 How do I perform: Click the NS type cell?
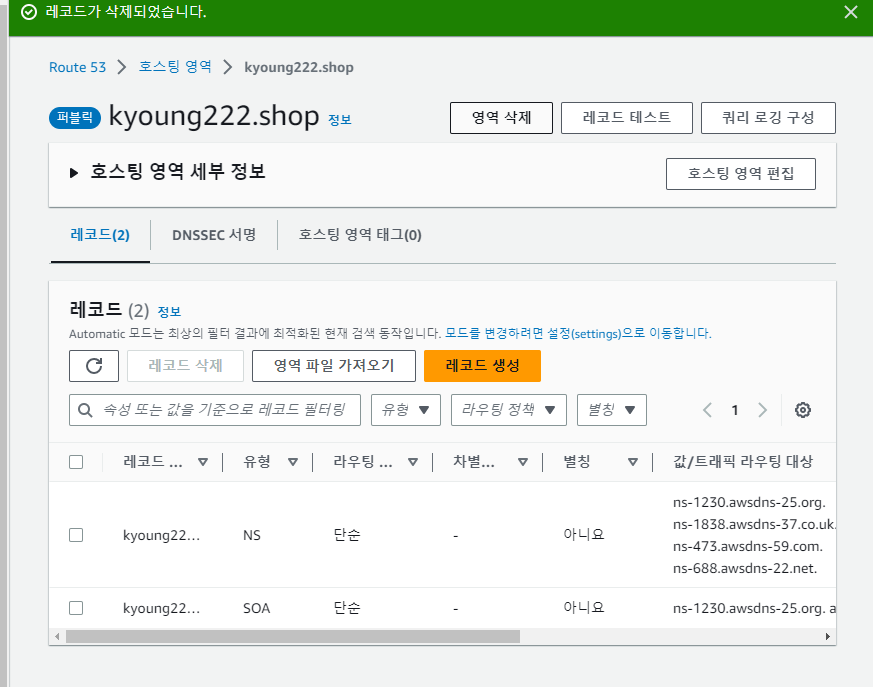click(252, 536)
